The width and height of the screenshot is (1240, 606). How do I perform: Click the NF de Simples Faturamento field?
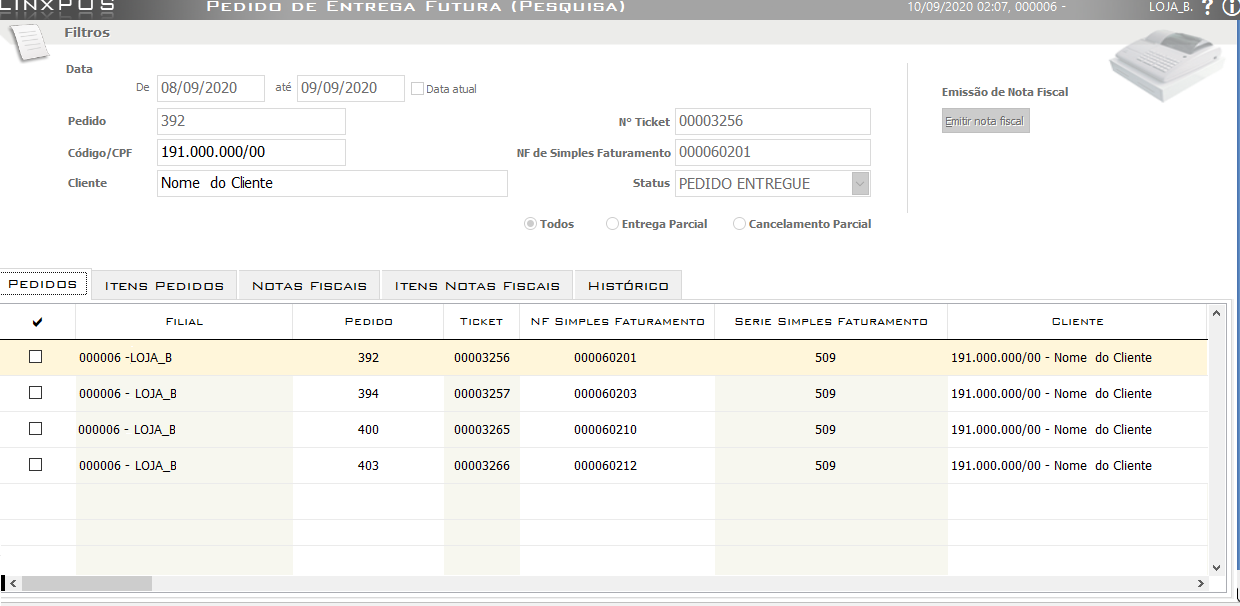tap(773, 153)
